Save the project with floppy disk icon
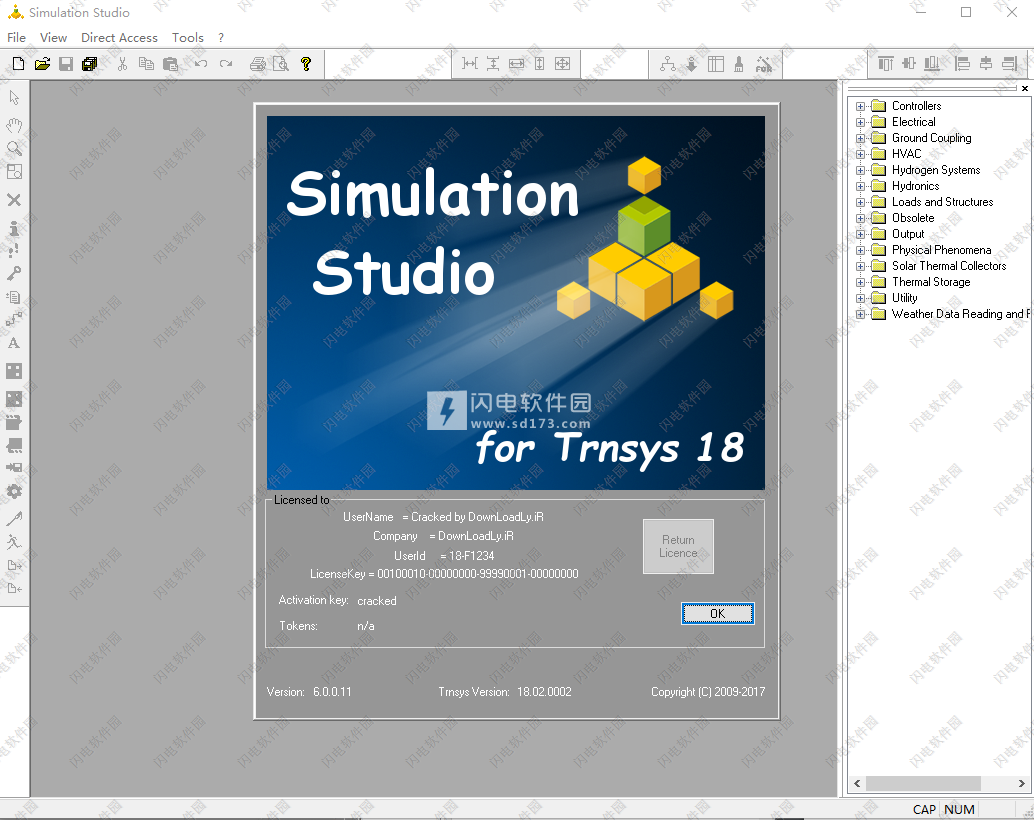This screenshot has height=820, width=1034. click(x=66, y=64)
